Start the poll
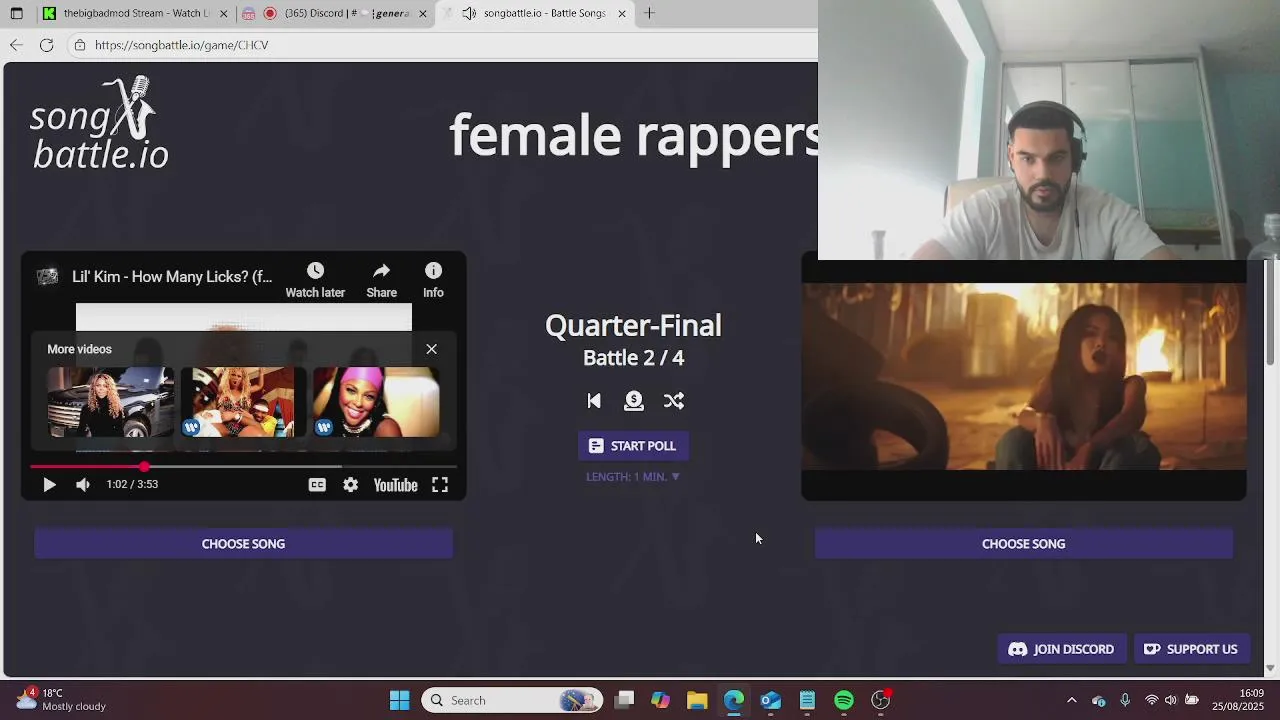This screenshot has width=1280, height=720. point(633,446)
